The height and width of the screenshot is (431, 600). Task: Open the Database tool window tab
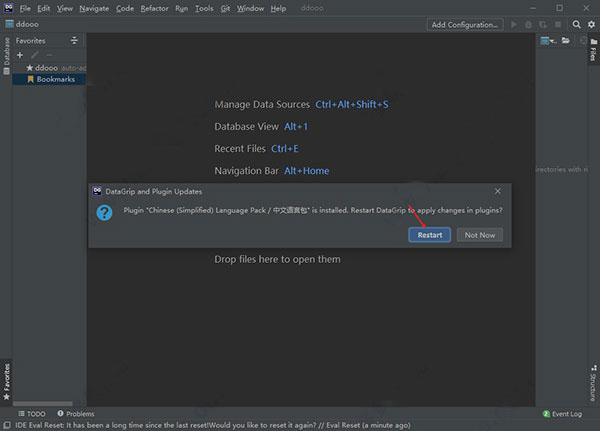click(7, 56)
